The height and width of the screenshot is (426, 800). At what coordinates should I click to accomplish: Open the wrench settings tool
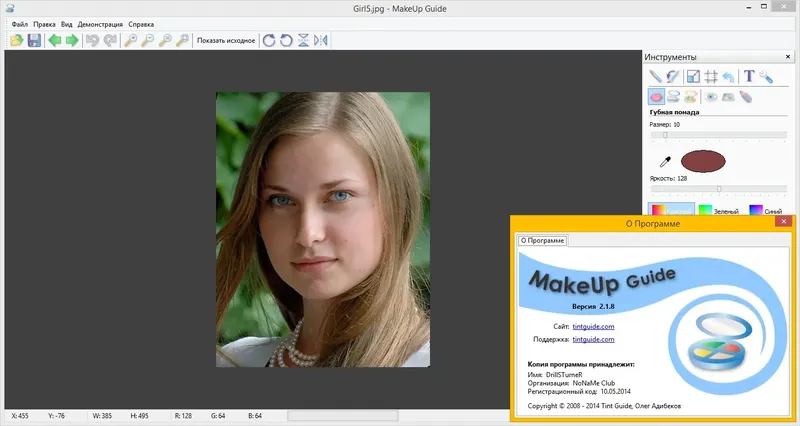(x=766, y=77)
